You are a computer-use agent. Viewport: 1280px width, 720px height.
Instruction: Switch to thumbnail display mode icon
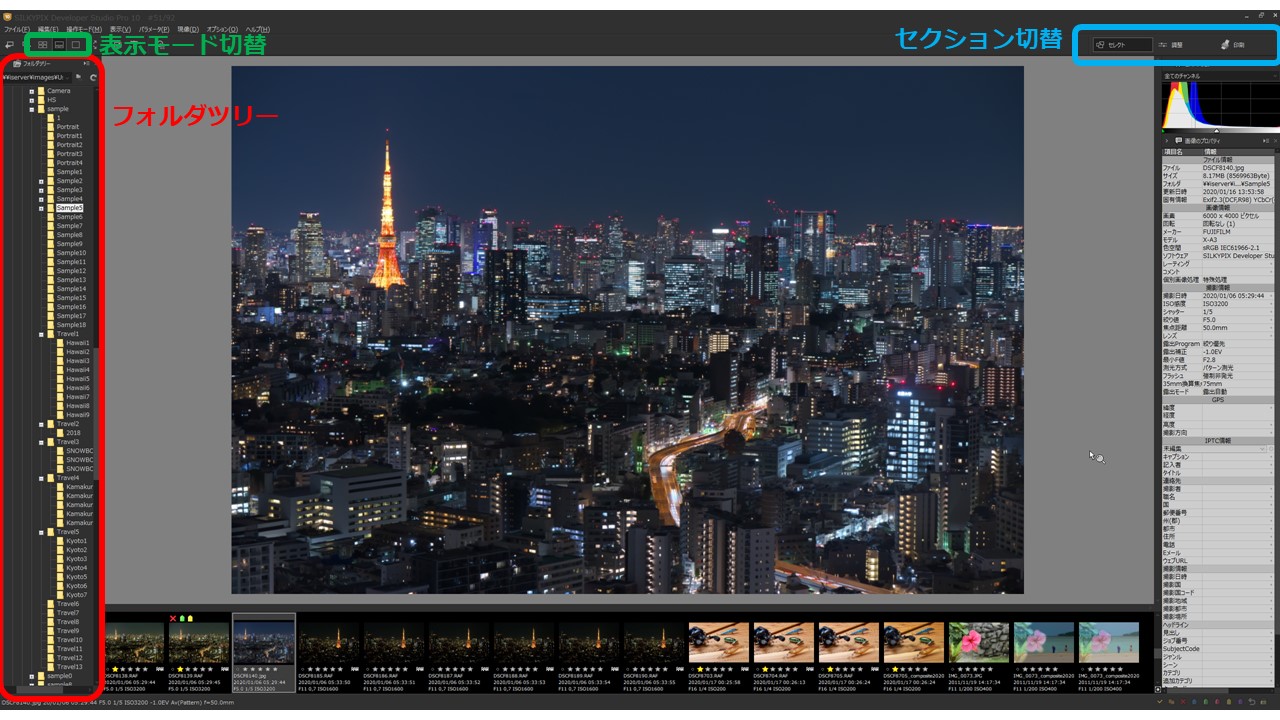42,45
